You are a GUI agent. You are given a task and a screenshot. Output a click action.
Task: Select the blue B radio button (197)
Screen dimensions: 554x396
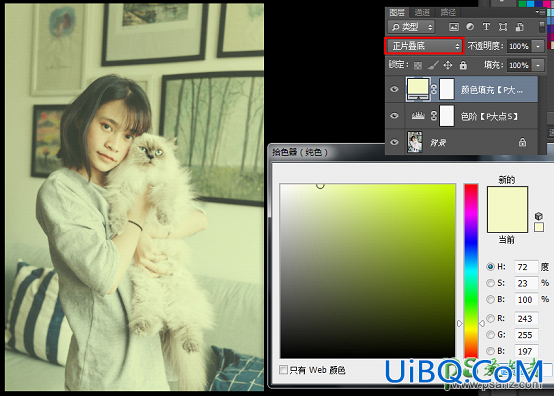tap(490, 351)
